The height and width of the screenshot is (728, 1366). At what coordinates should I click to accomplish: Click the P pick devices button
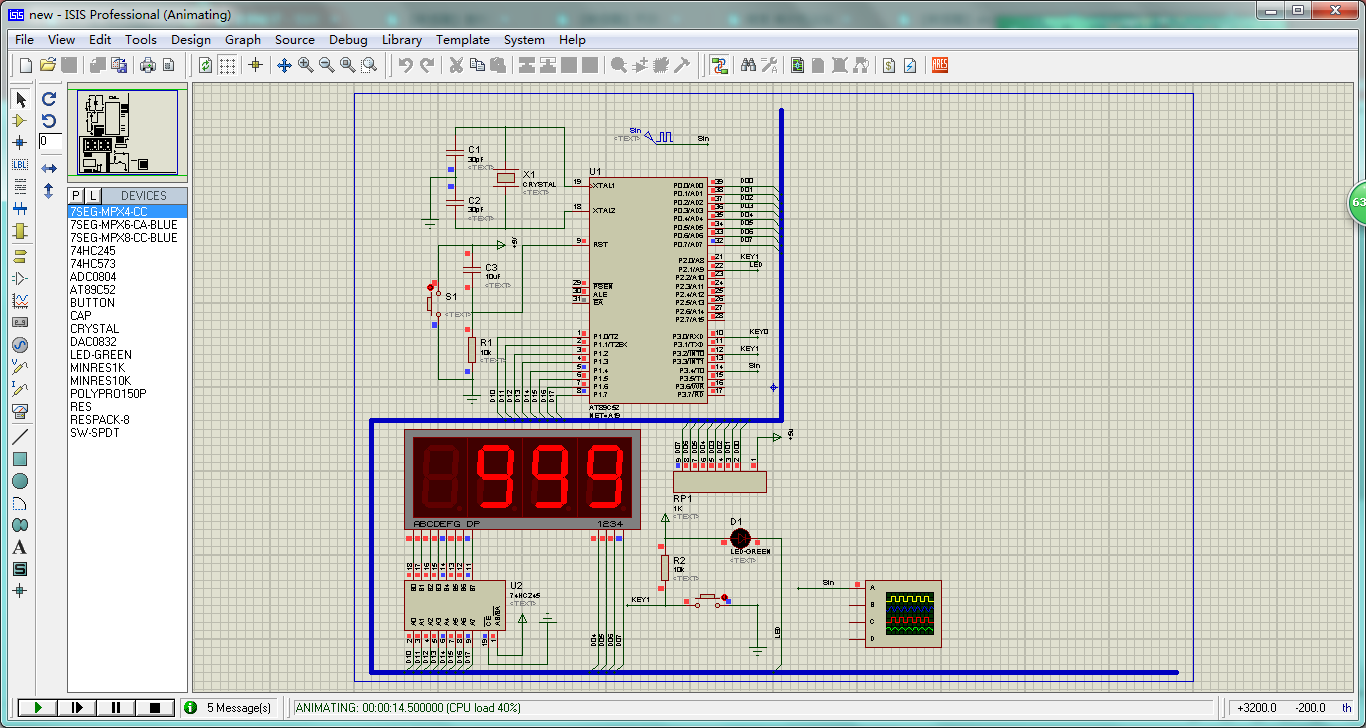tap(76, 195)
